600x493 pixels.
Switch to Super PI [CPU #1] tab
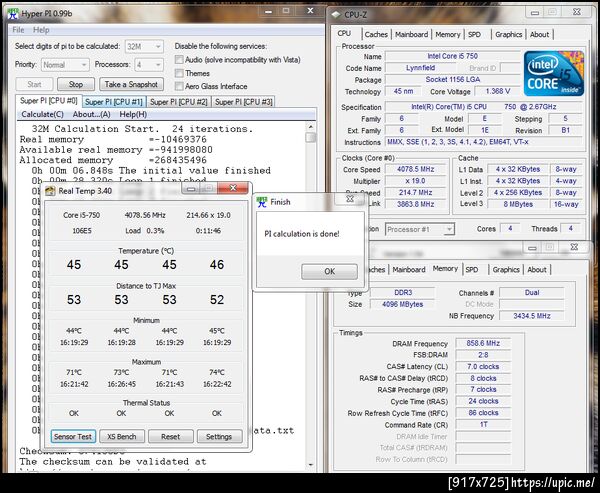(114, 102)
